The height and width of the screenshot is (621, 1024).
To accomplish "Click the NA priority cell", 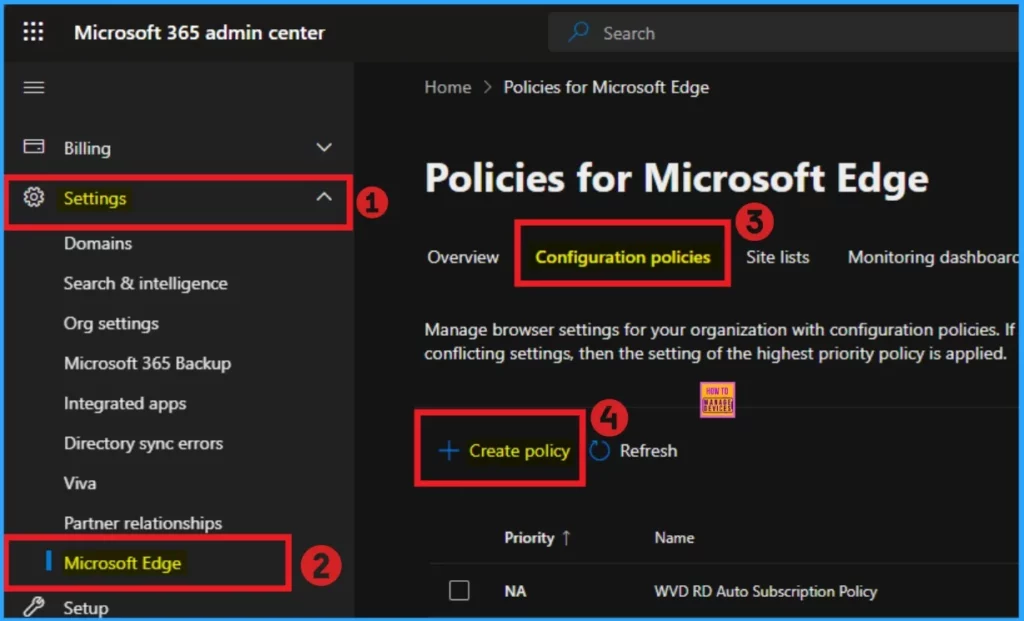I will [x=515, y=591].
